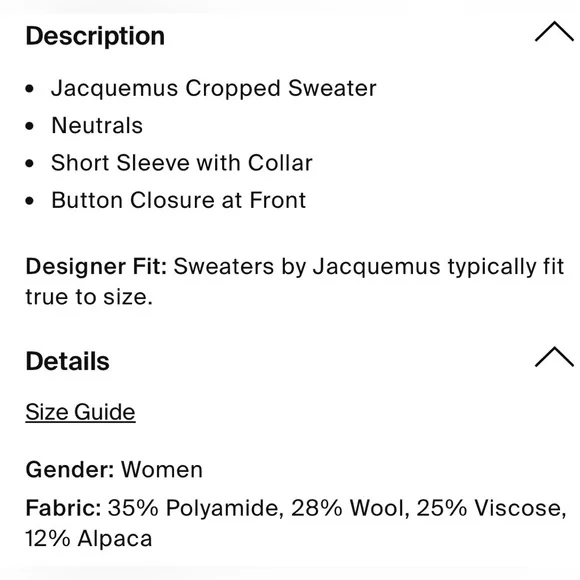Click the Gender label
Viewport: 580px width, 580px height.
coord(70,470)
